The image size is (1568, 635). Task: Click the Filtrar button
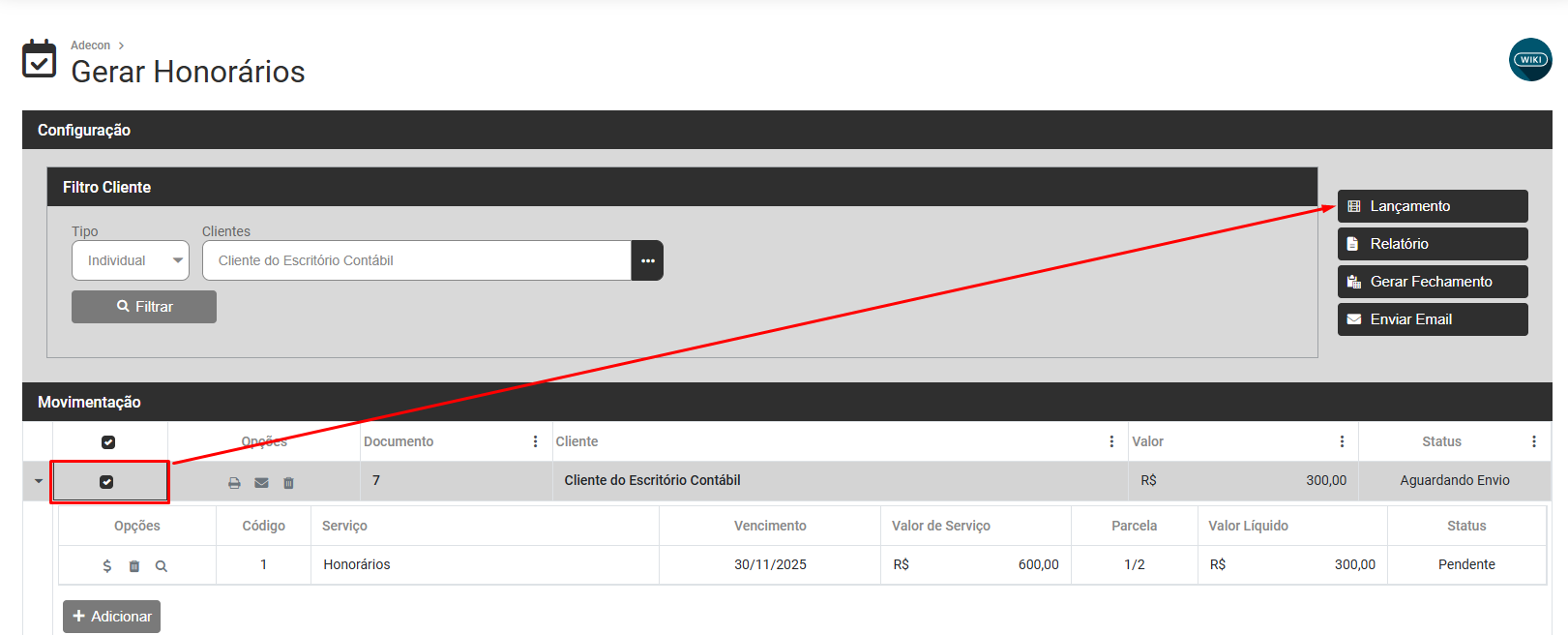(144, 307)
